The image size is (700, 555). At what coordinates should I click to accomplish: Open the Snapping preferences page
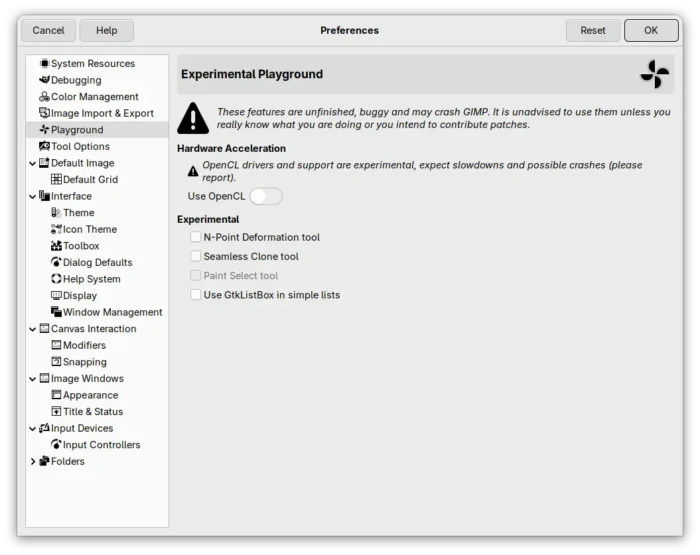coord(84,362)
